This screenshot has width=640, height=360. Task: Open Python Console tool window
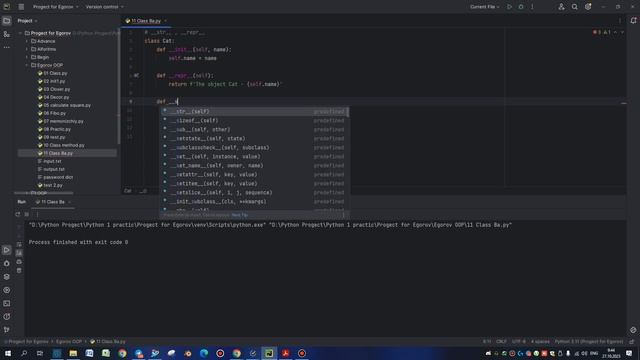(7, 263)
